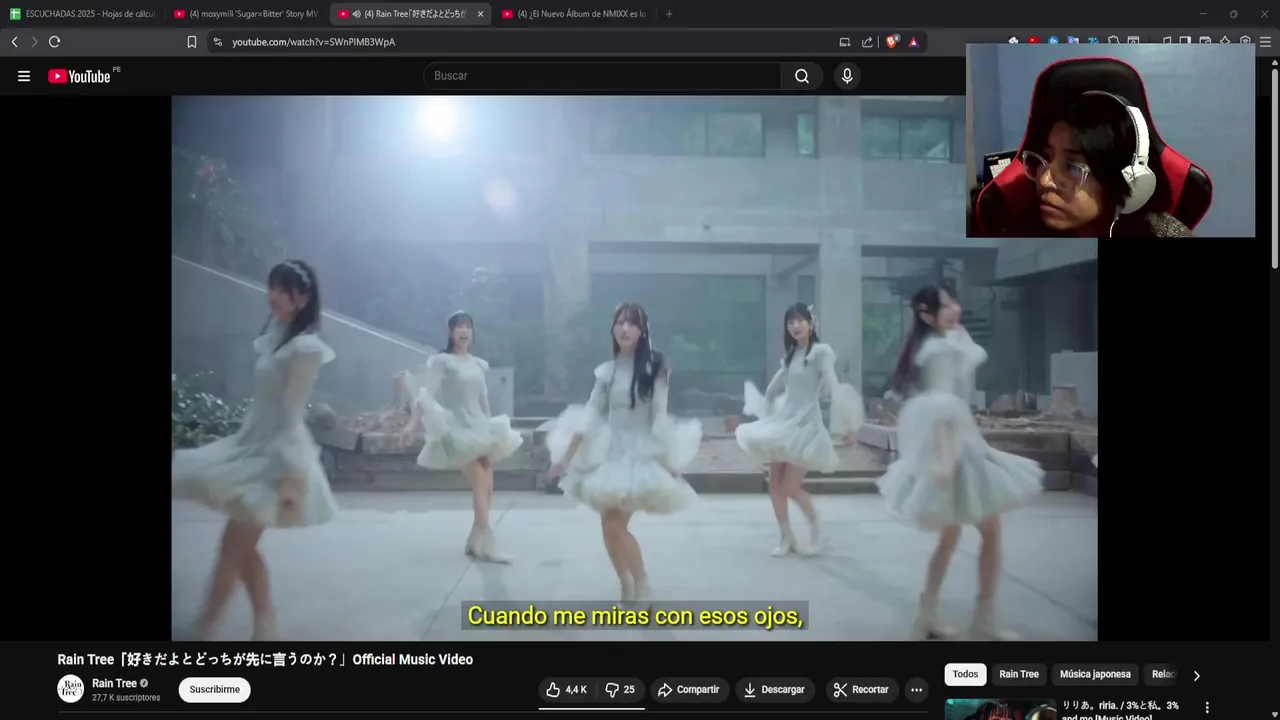Start voice search with microphone icon
Screen dimensions: 1280x720
(x=847, y=76)
